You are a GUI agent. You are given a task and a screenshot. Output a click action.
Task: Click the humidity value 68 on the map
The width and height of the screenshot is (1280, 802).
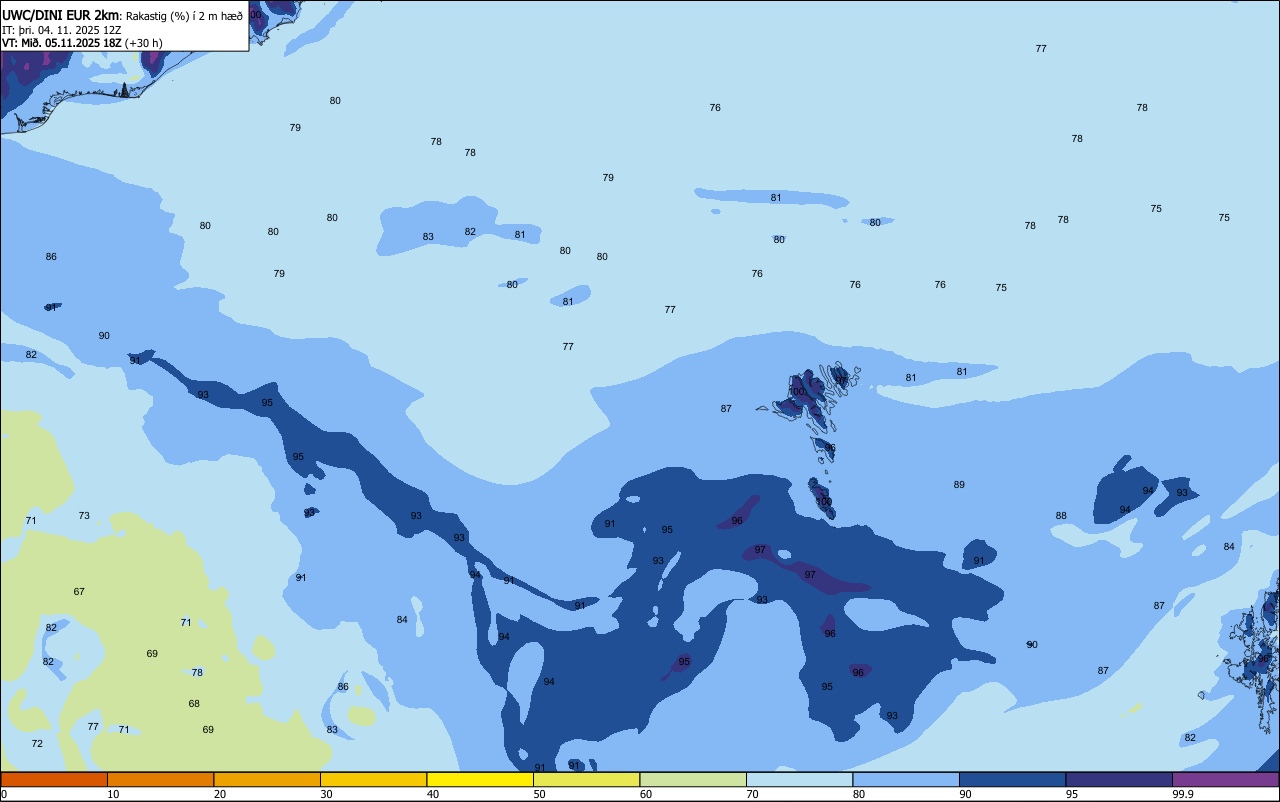(194, 704)
